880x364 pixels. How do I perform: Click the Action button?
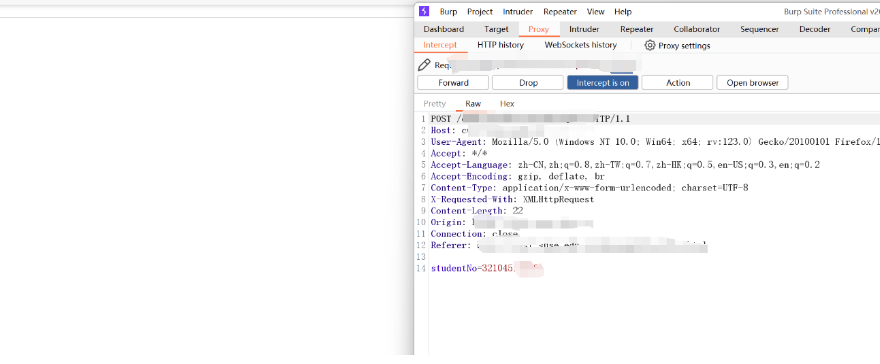[677, 83]
